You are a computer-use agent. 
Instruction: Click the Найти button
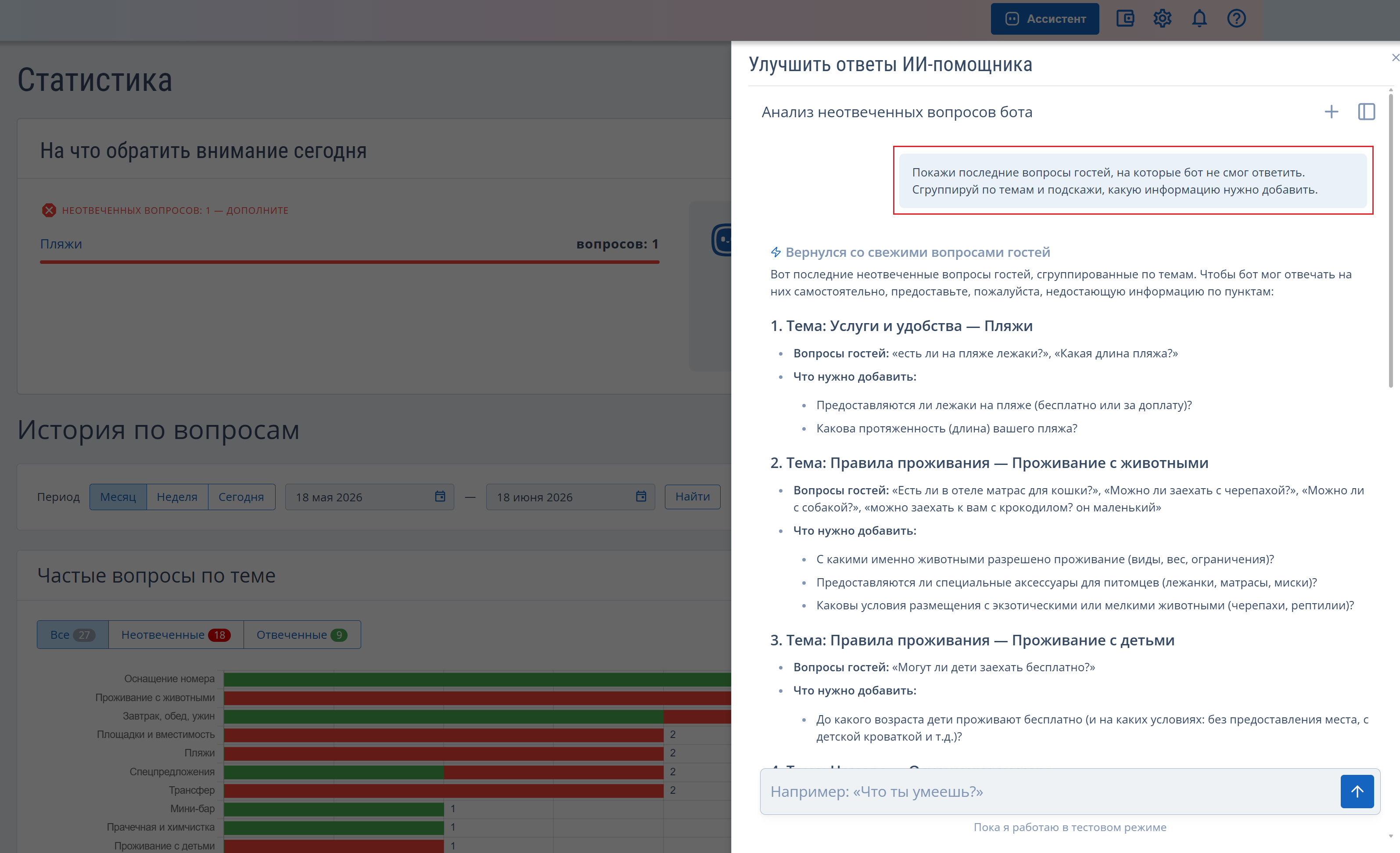tap(693, 497)
